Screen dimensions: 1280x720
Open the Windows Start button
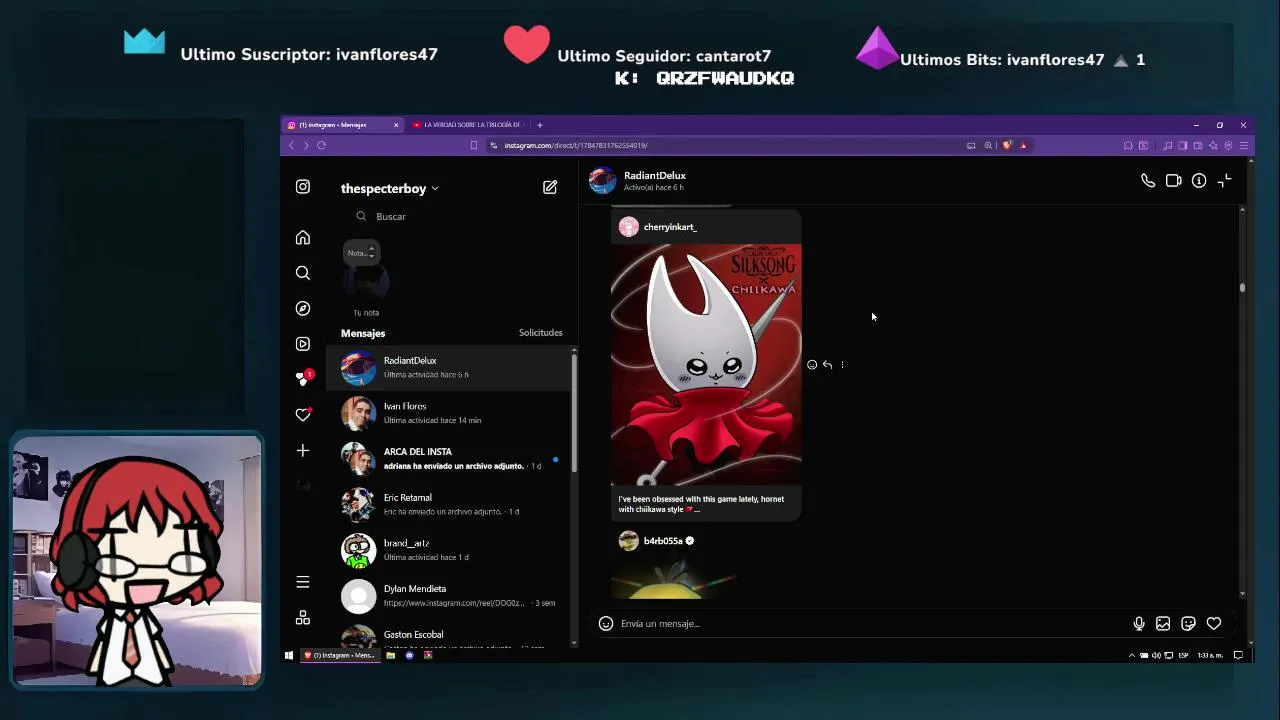coord(289,656)
